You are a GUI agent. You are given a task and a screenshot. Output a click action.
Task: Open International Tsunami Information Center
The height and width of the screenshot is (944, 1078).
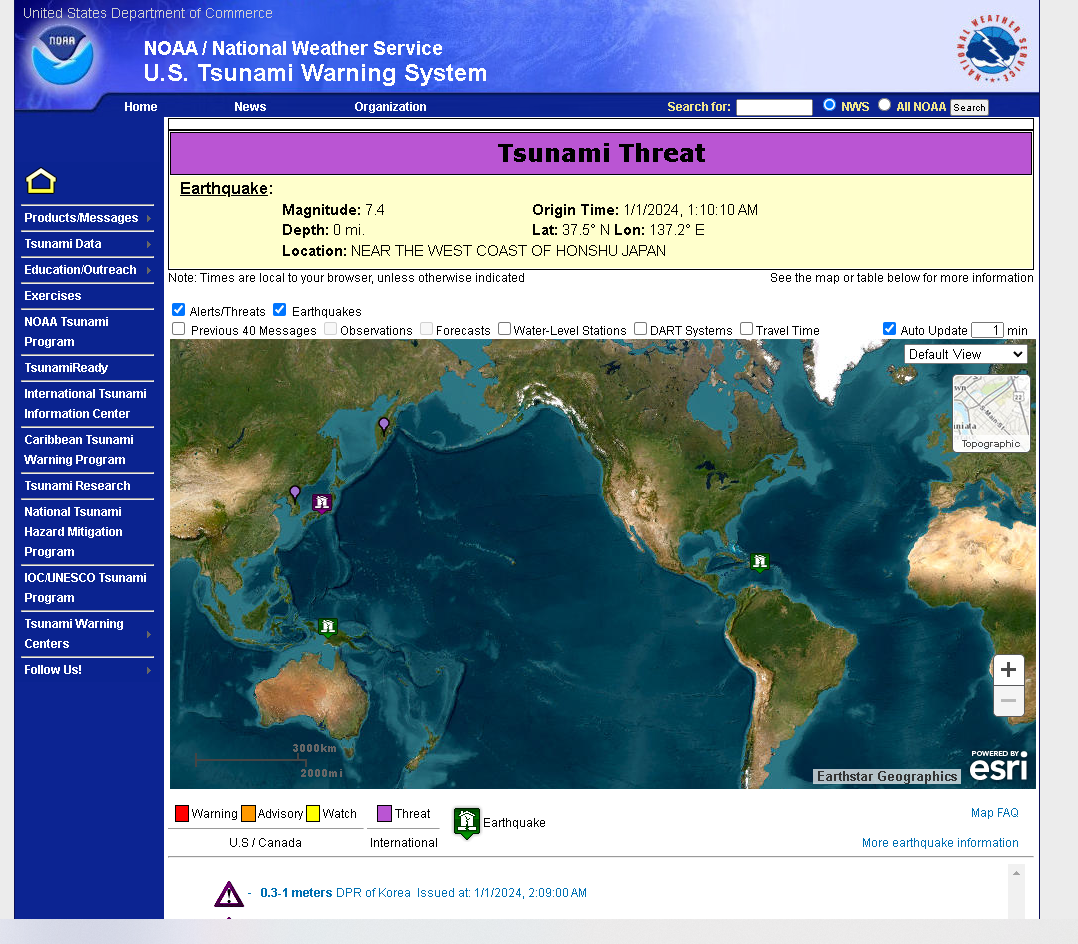coord(85,404)
